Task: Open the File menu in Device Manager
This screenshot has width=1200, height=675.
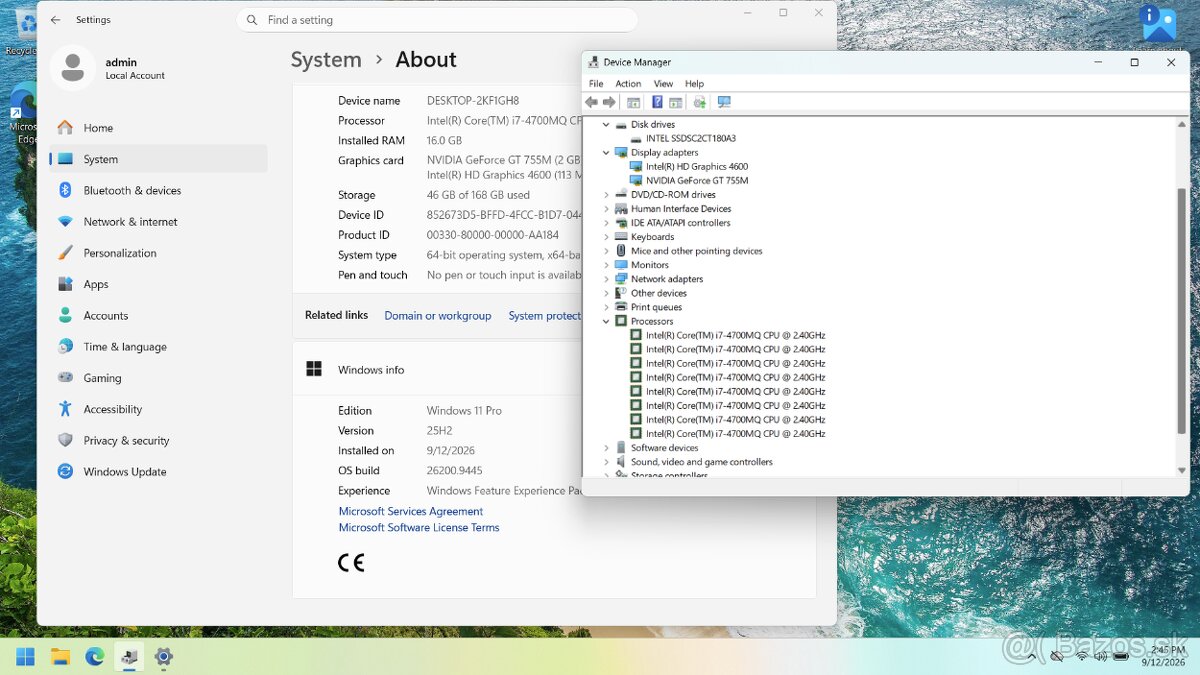Action: 596,84
